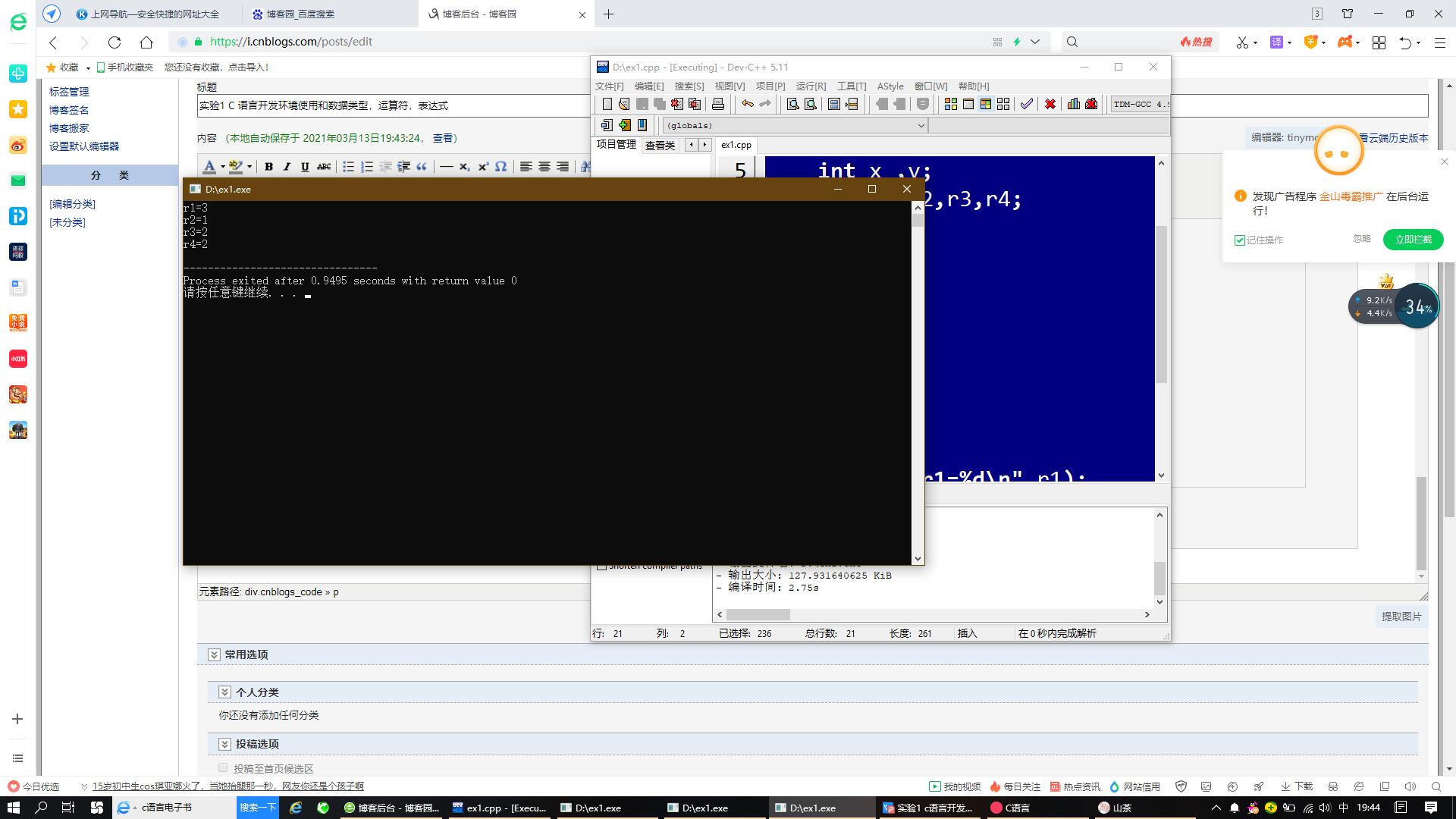Apply superscript in blog editor
This screenshot has width=1456, height=819.
[483, 167]
